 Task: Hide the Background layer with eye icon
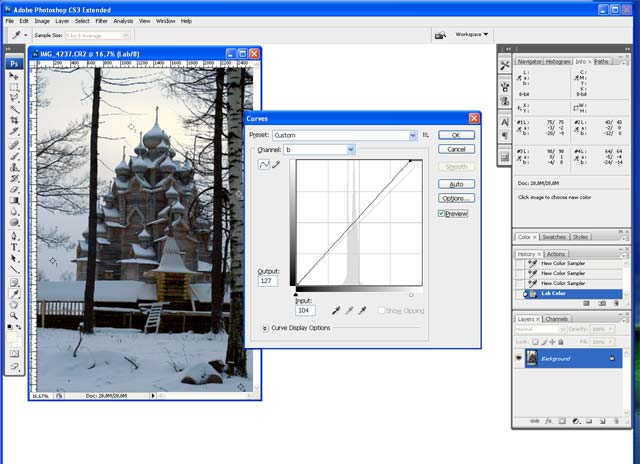[518, 358]
